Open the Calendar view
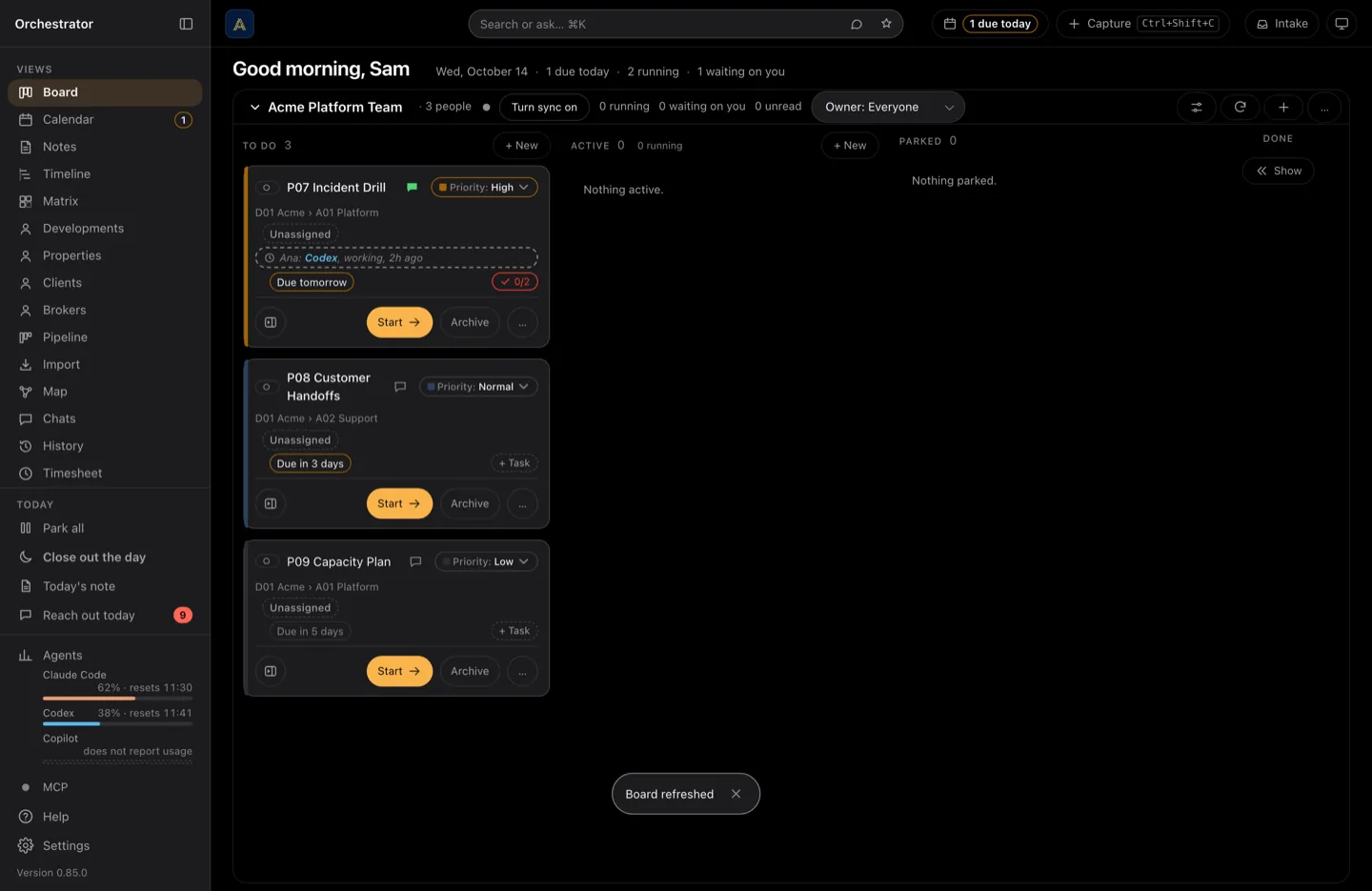The image size is (1372, 891). [x=105, y=119]
